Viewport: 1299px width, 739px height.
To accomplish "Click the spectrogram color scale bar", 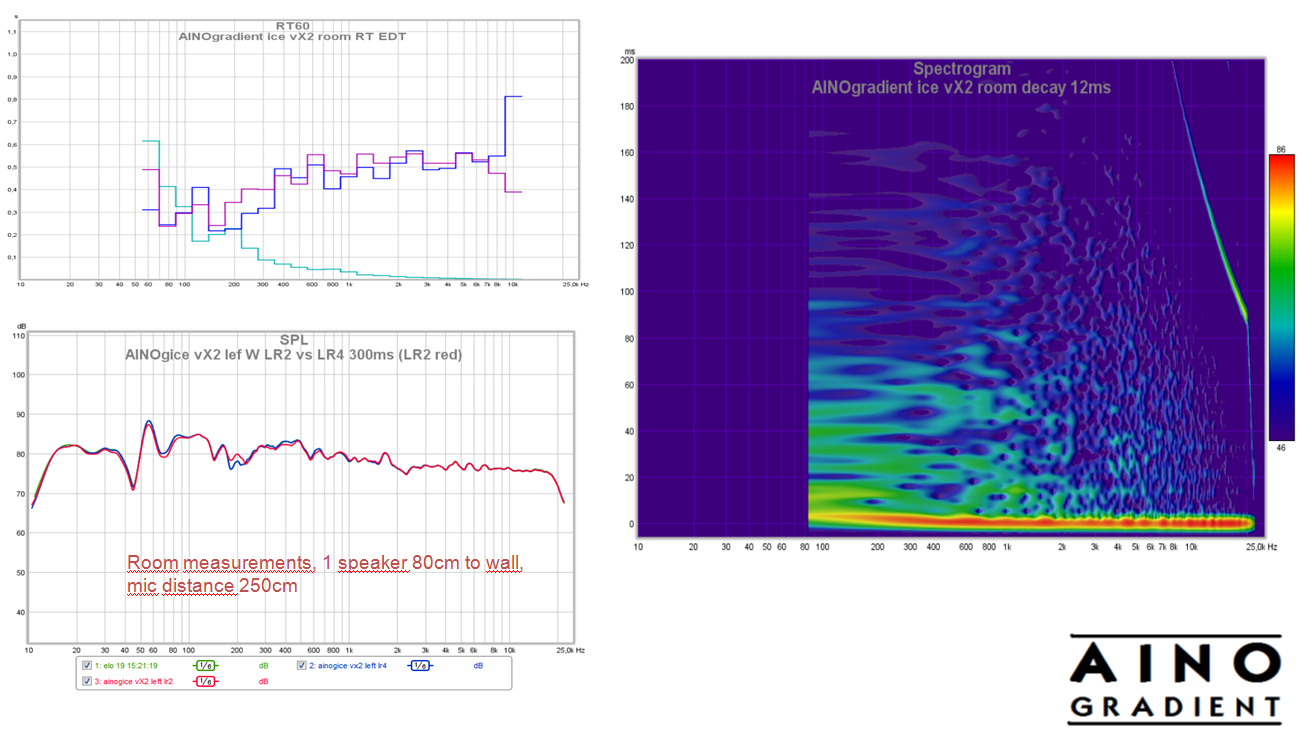I will (x=1281, y=298).
